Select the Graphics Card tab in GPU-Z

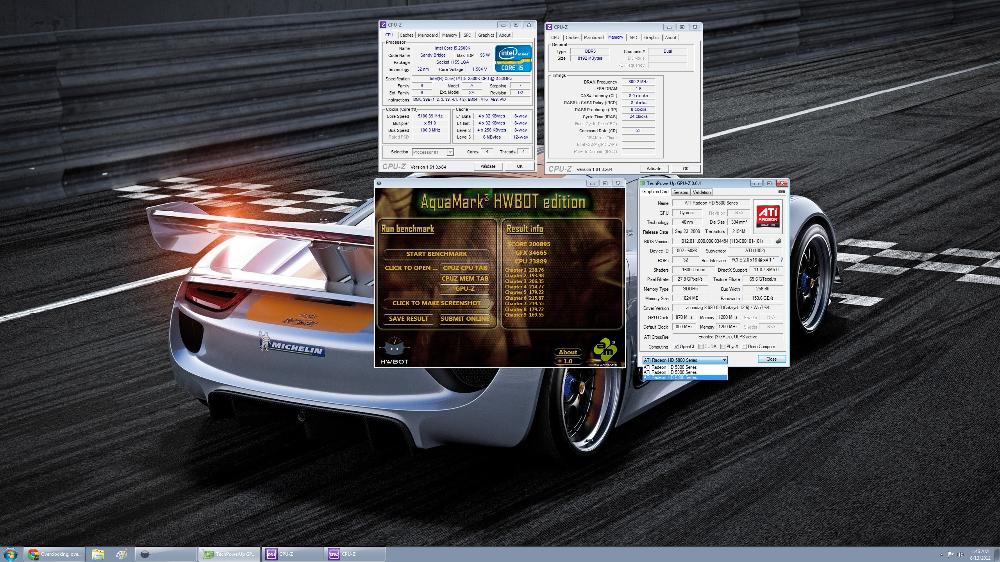pos(656,192)
